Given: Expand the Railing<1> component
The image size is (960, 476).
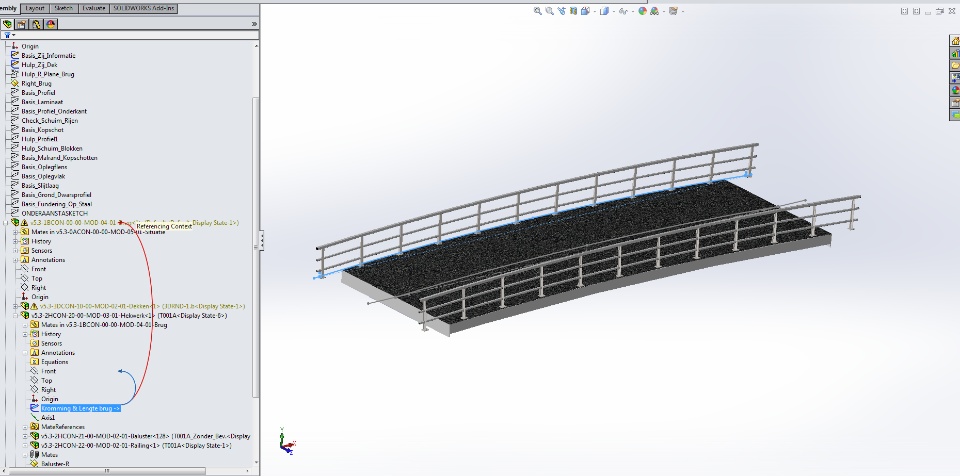Looking at the screenshot, I should point(25,445).
